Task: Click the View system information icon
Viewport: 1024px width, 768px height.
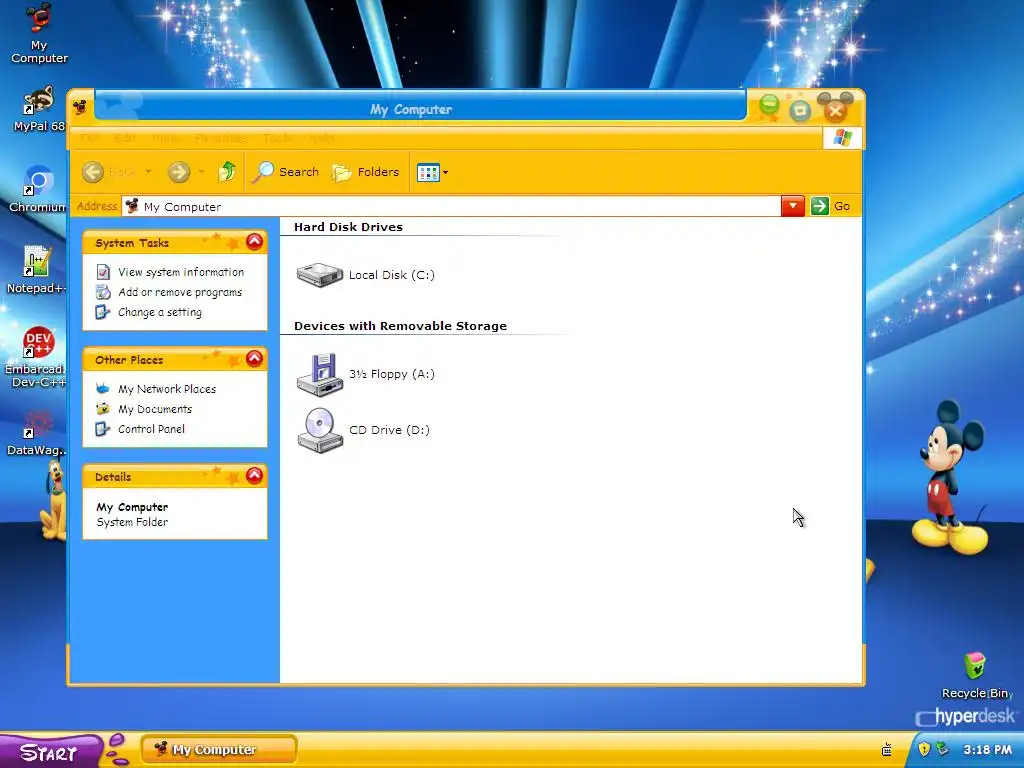Action: (x=103, y=272)
